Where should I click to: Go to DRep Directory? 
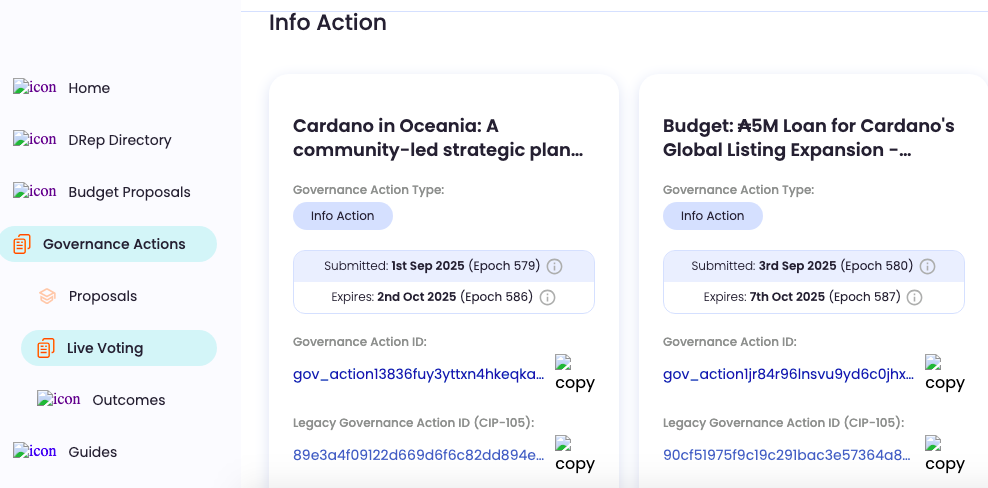coord(120,140)
